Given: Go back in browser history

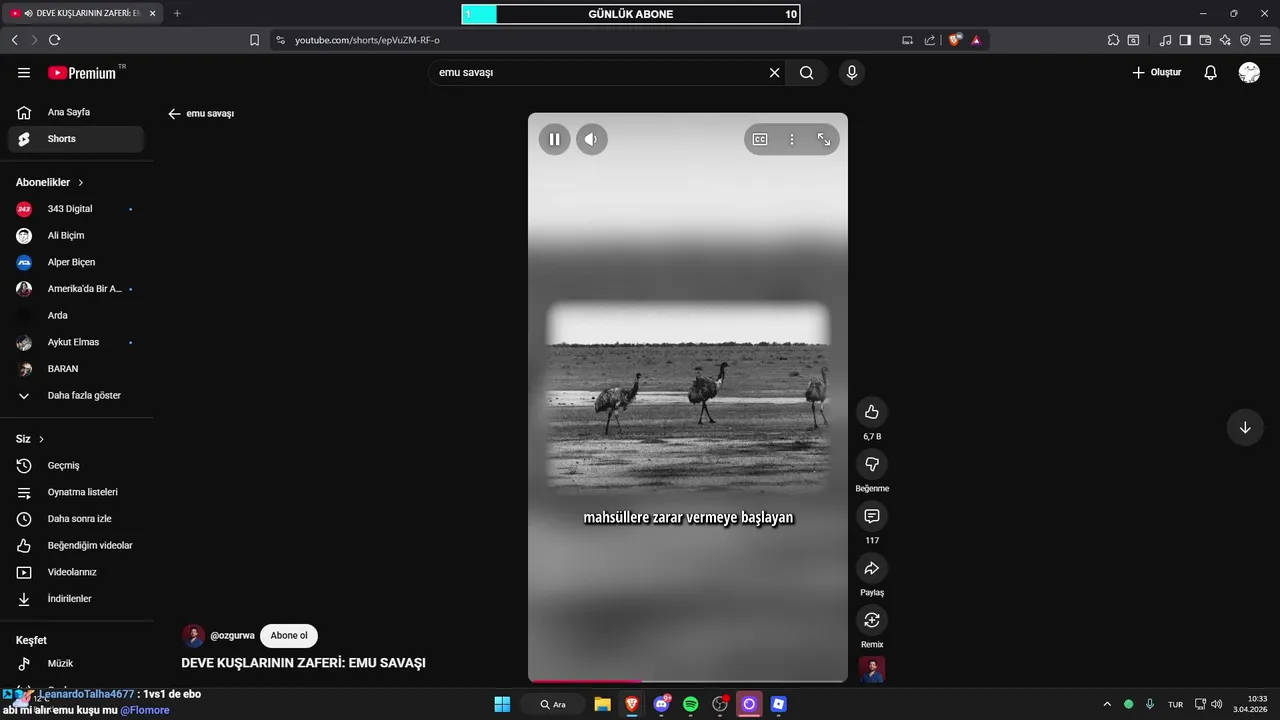Looking at the screenshot, I should click(14, 40).
